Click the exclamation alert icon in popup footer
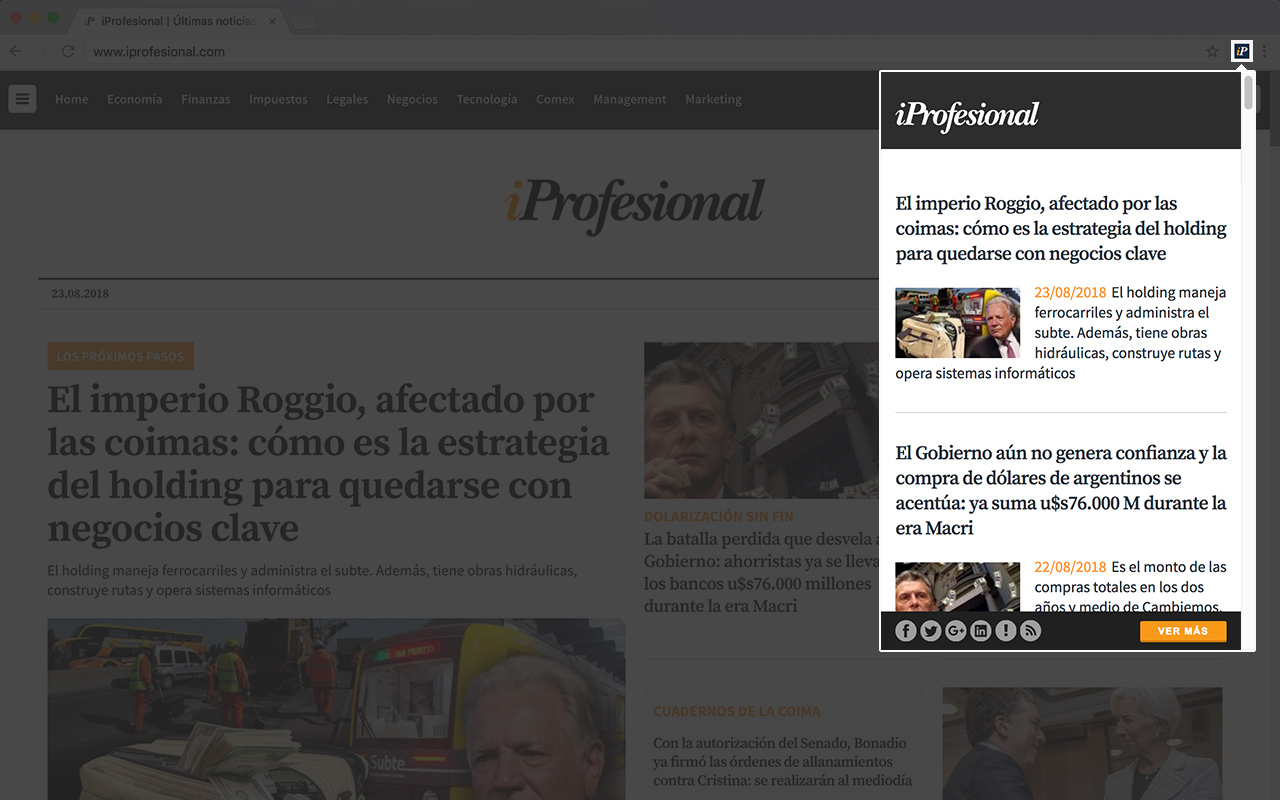This screenshot has height=800, width=1280. pos(1006,631)
